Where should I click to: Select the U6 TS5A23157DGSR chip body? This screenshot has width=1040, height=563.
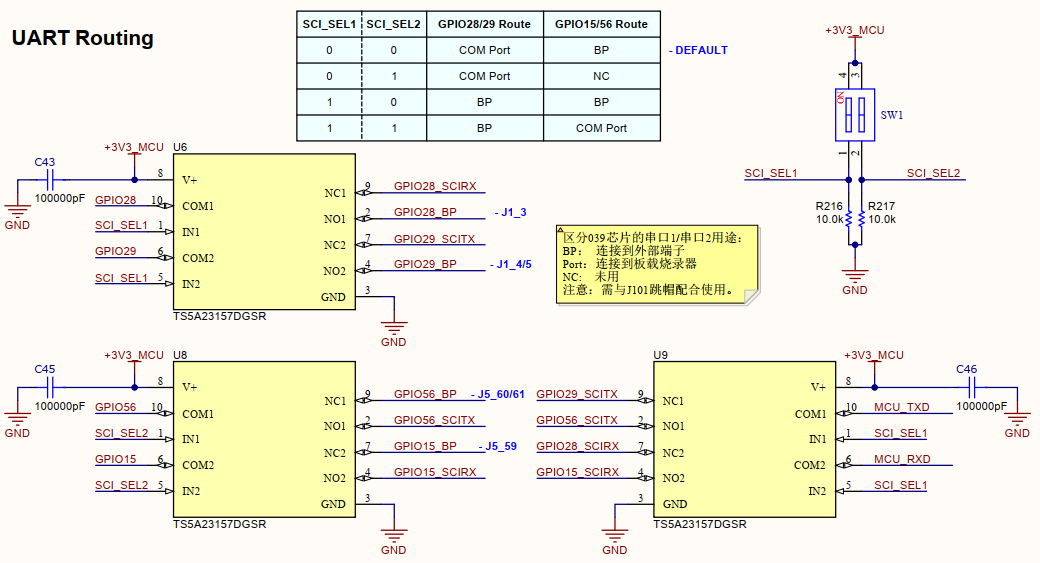pyautogui.click(x=264, y=232)
